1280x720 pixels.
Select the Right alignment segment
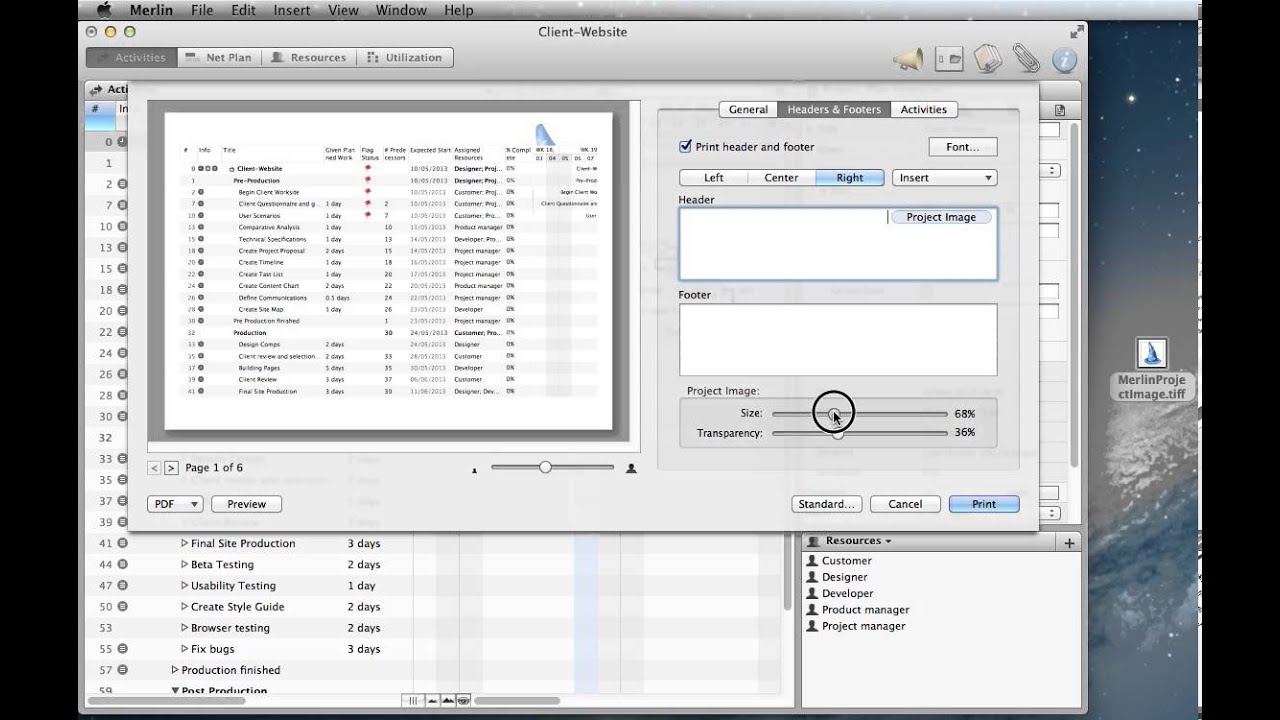point(850,178)
